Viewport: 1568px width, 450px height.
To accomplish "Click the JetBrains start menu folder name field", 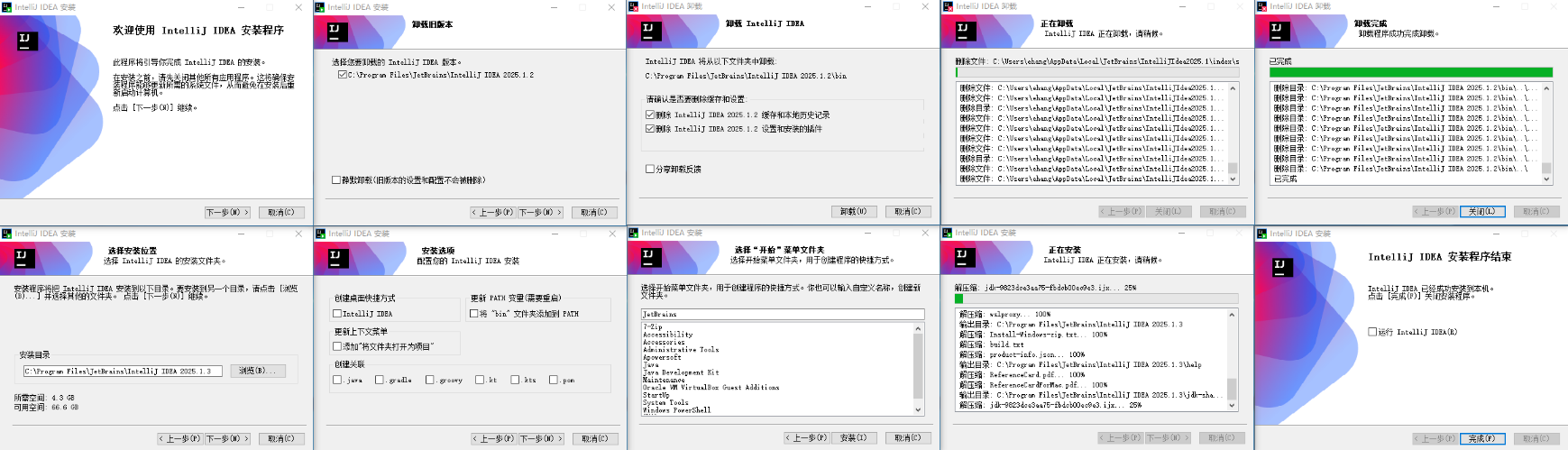I will pyautogui.click(x=783, y=314).
